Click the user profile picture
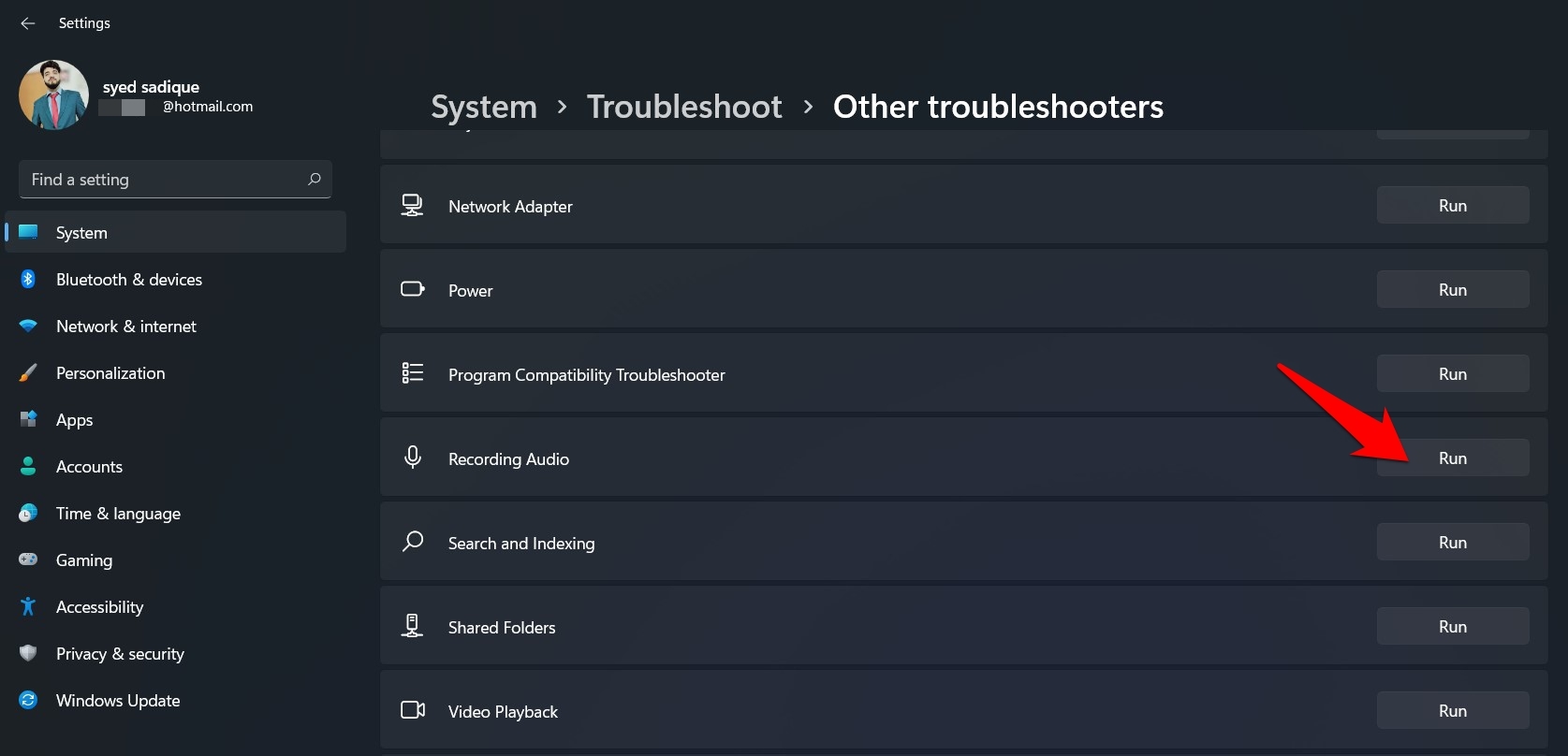 pos(53,94)
